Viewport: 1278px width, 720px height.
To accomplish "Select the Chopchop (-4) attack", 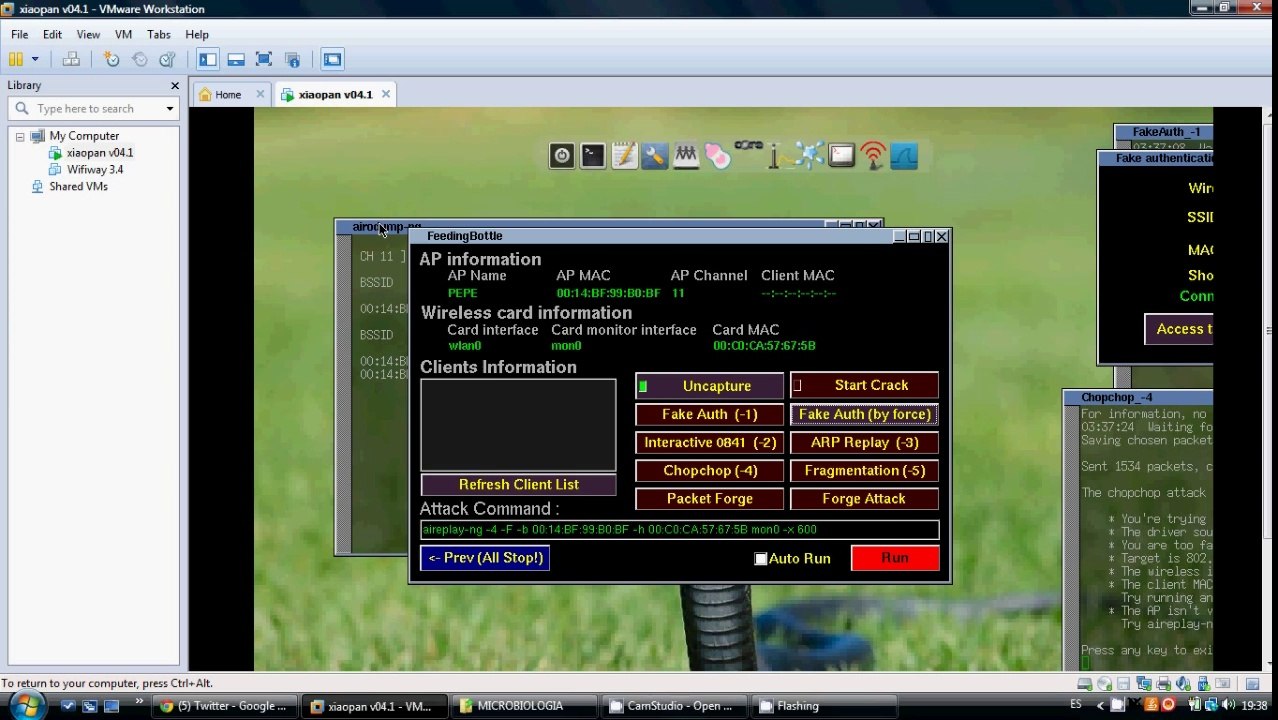I will pos(709,470).
